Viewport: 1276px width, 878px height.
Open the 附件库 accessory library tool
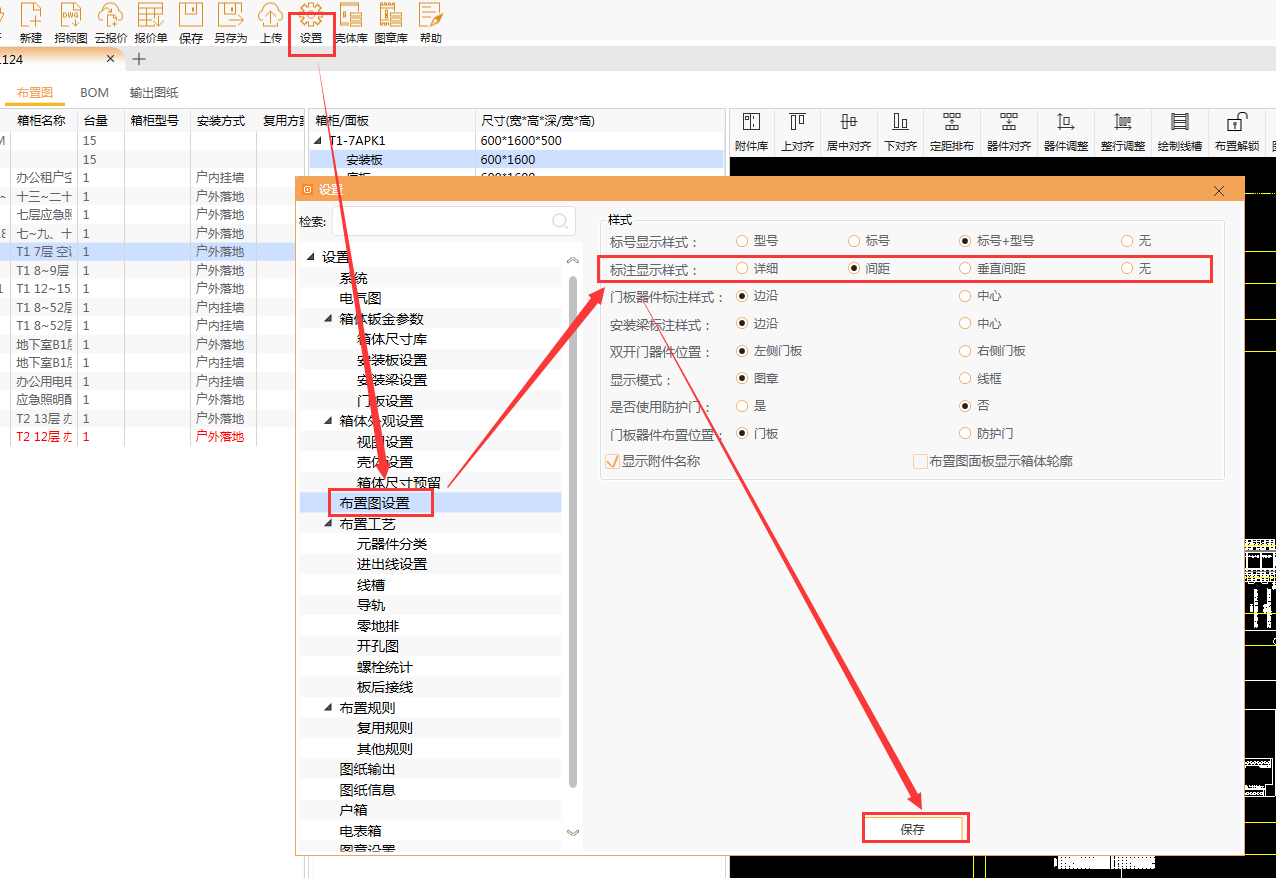[x=751, y=132]
